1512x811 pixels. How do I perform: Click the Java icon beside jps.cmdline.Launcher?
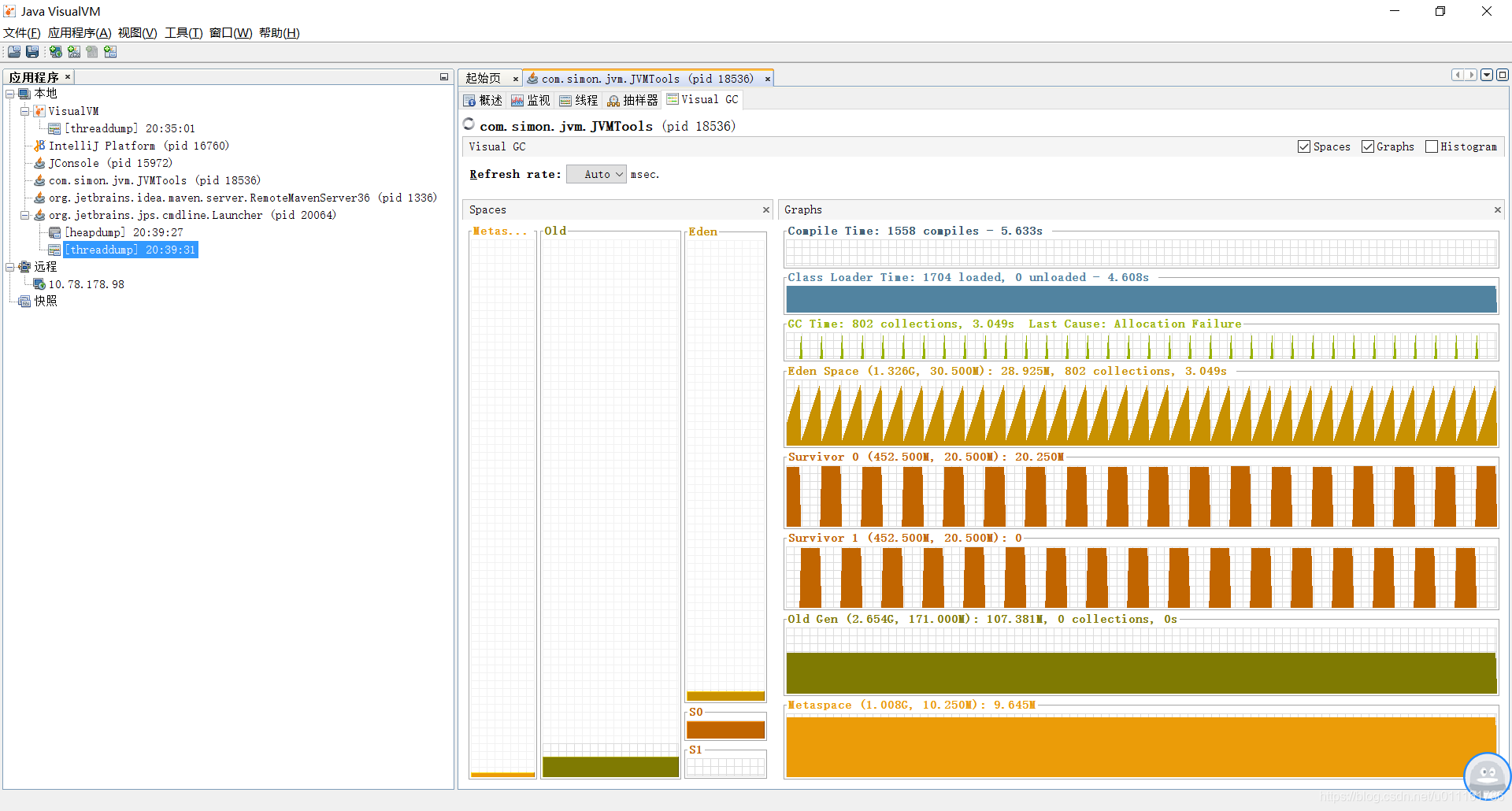tap(39, 215)
